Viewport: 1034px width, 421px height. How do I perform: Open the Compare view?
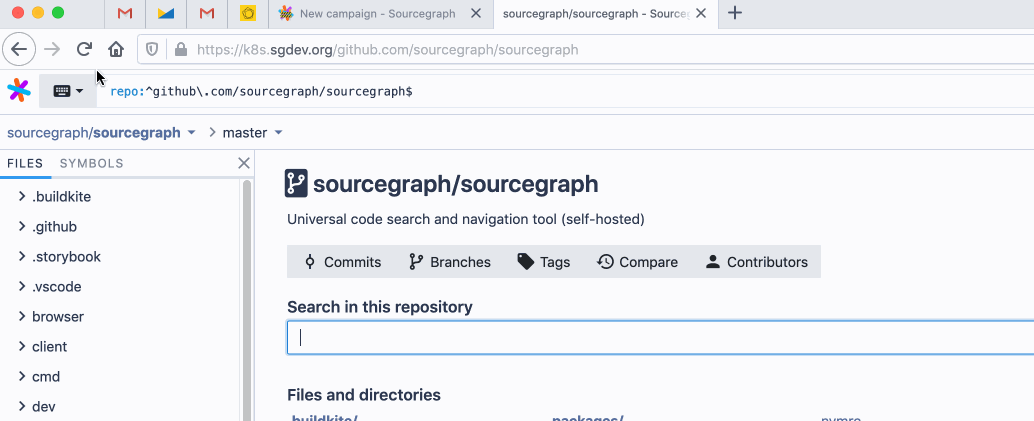click(637, 262)
